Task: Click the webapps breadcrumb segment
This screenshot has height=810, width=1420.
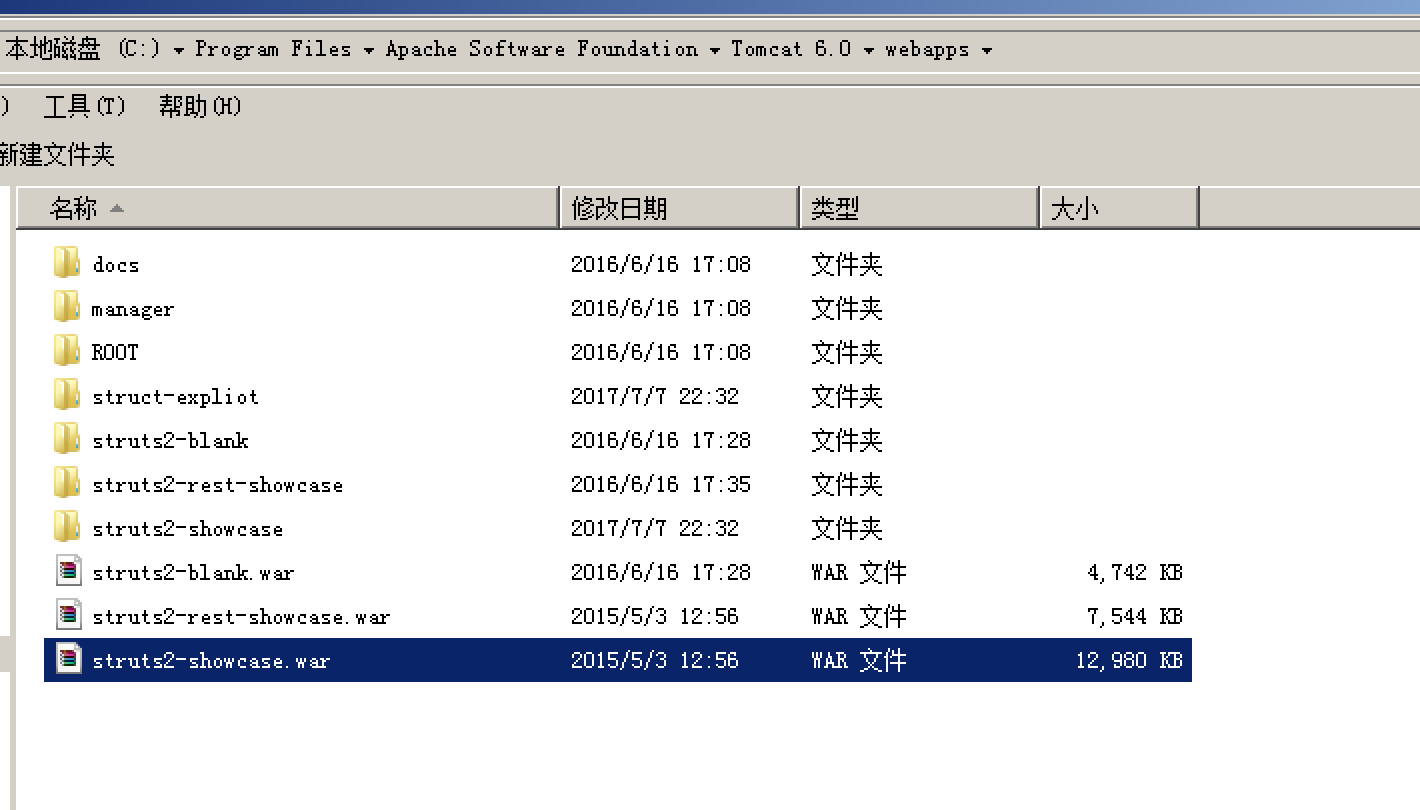Action: tap(927, 49)
